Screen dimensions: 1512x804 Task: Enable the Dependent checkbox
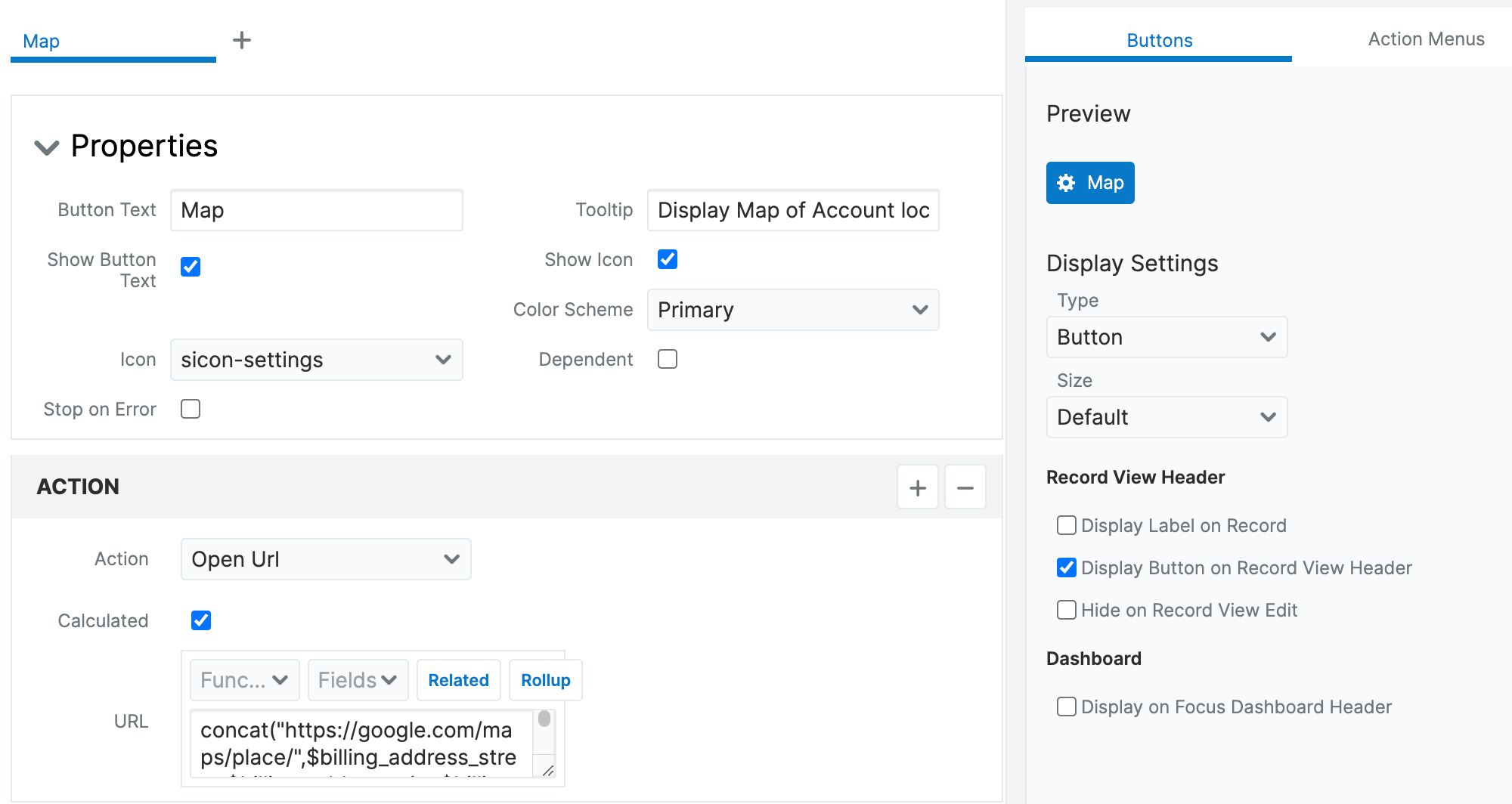pyautogui.click(x=667, y=359)
